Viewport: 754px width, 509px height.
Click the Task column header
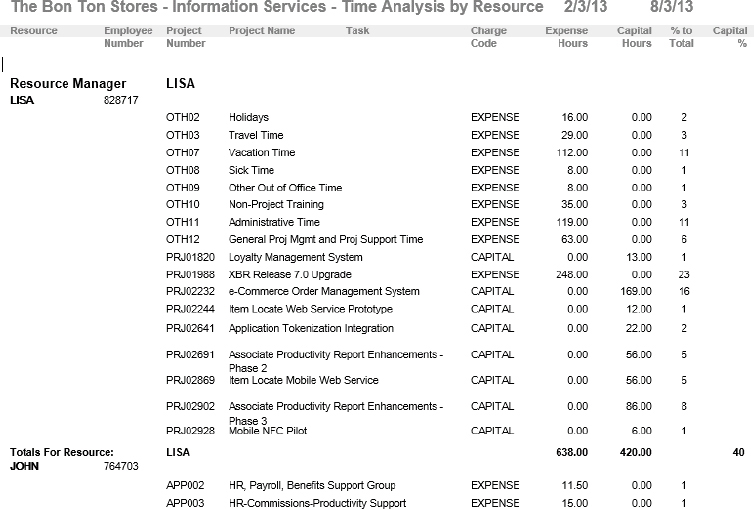coord(357,31)
